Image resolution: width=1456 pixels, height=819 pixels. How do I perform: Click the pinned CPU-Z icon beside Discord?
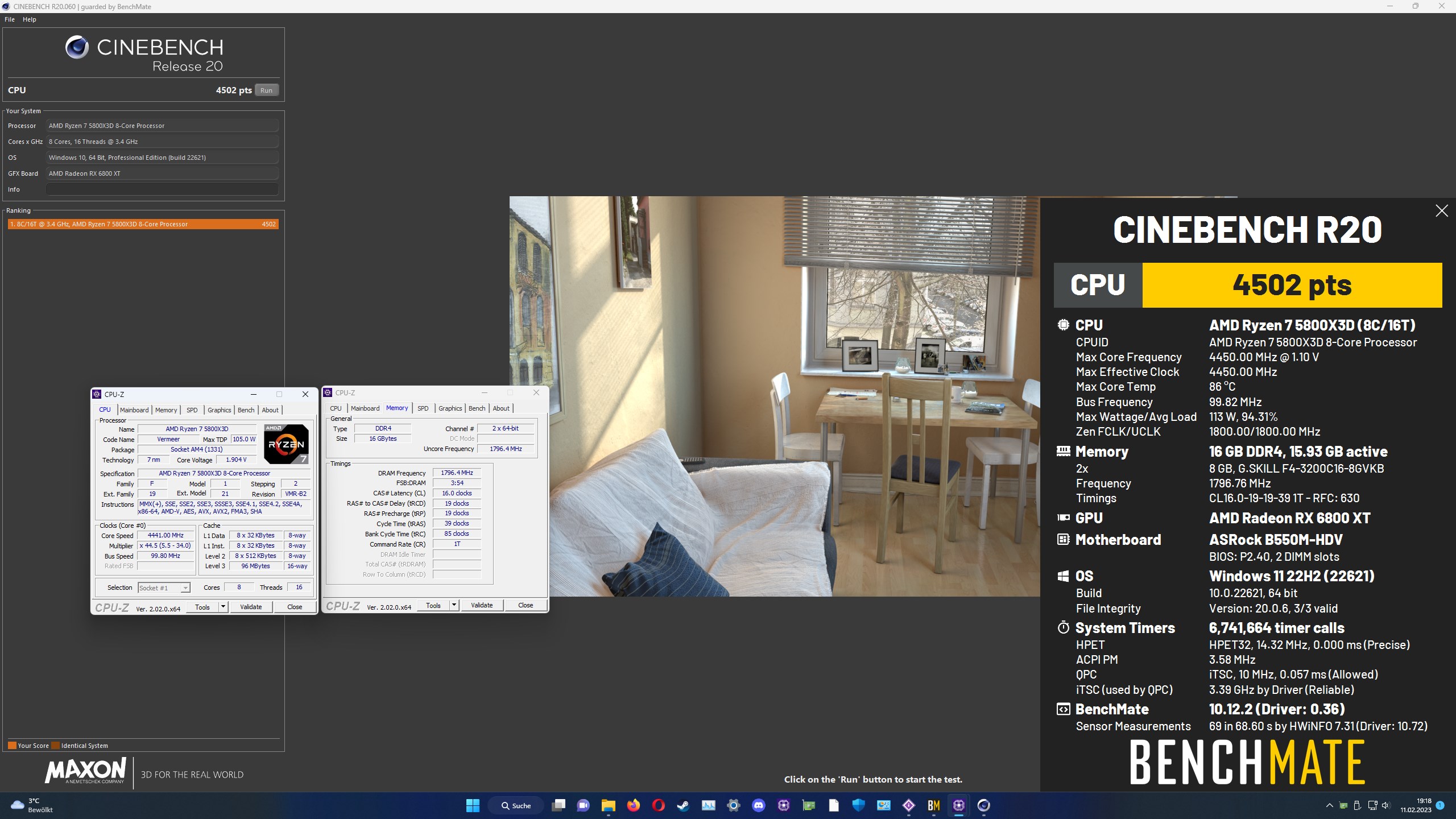point(784,805)
